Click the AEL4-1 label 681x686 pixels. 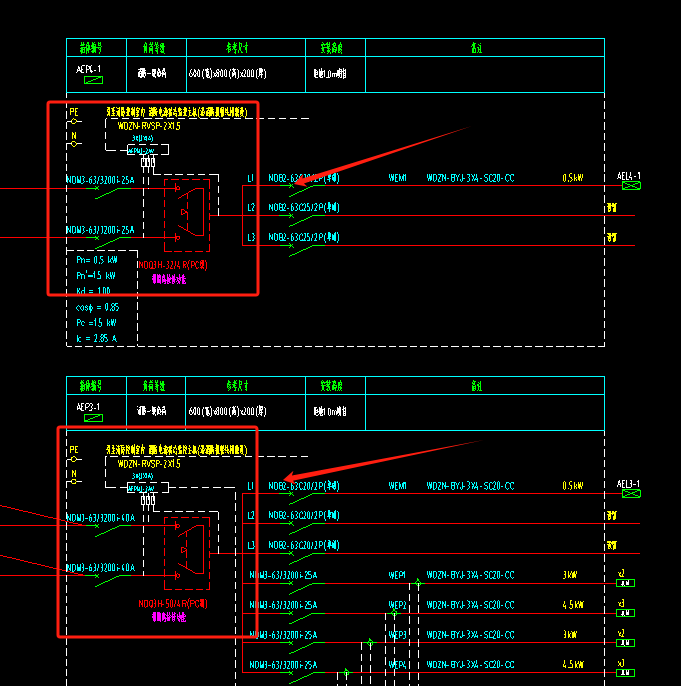pos(629,176)
